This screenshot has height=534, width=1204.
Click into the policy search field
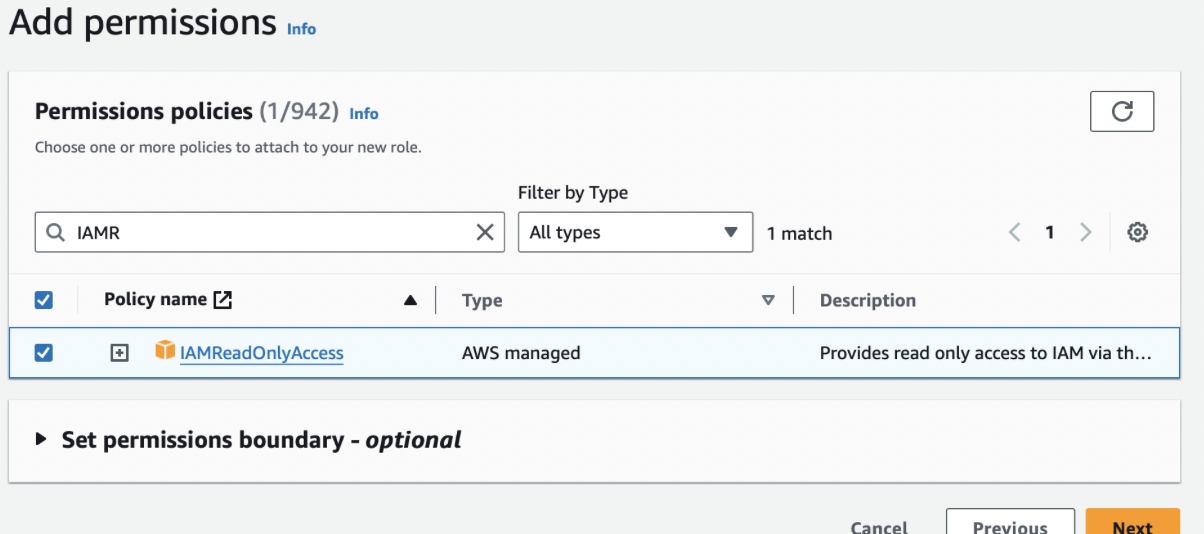point(270,232)
